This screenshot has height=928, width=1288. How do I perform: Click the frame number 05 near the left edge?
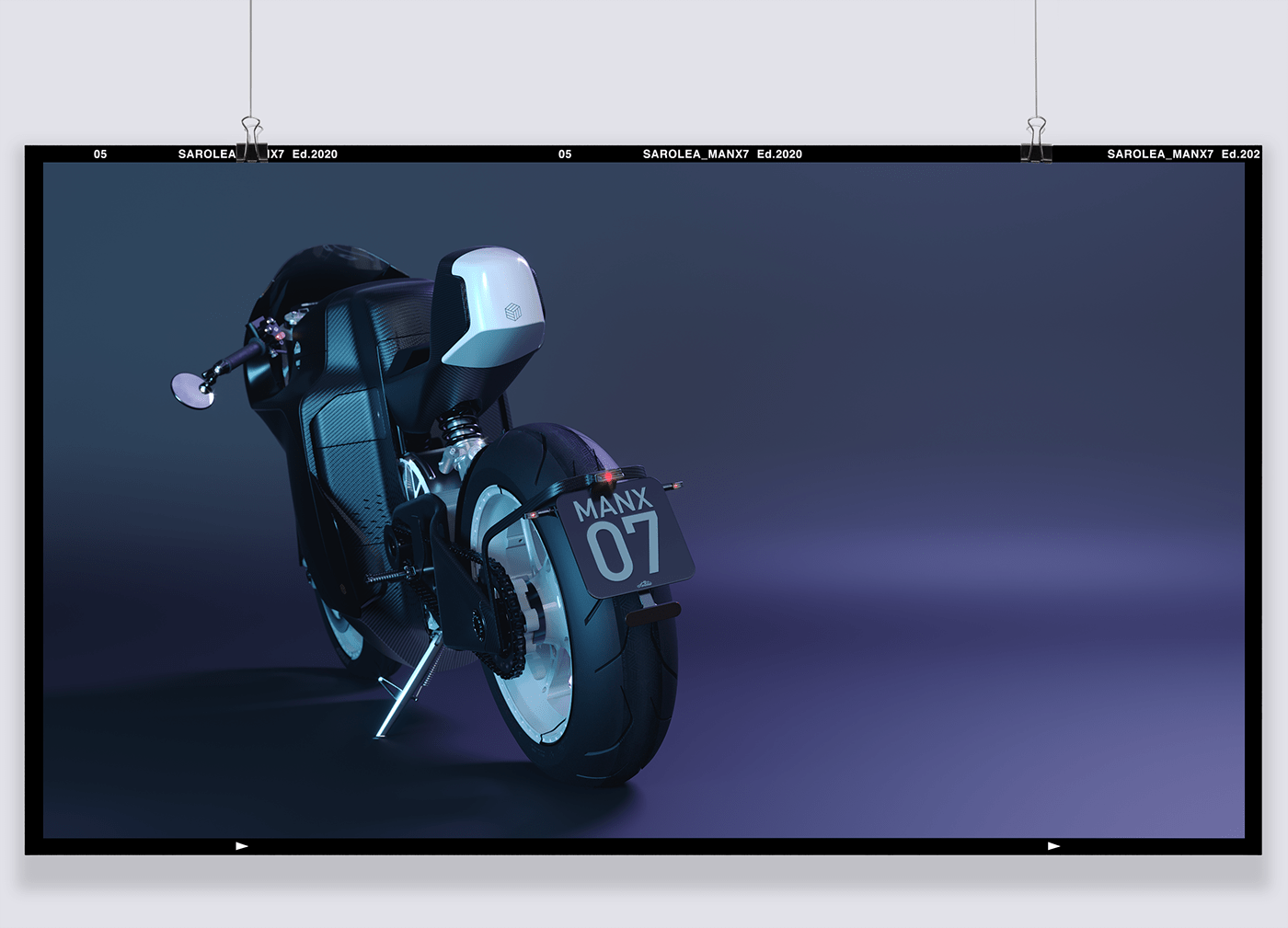pos(99,154)
